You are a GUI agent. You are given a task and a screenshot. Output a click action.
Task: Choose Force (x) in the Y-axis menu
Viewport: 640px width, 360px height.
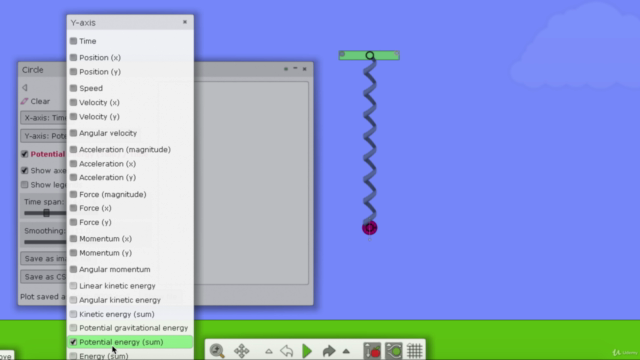95,208
